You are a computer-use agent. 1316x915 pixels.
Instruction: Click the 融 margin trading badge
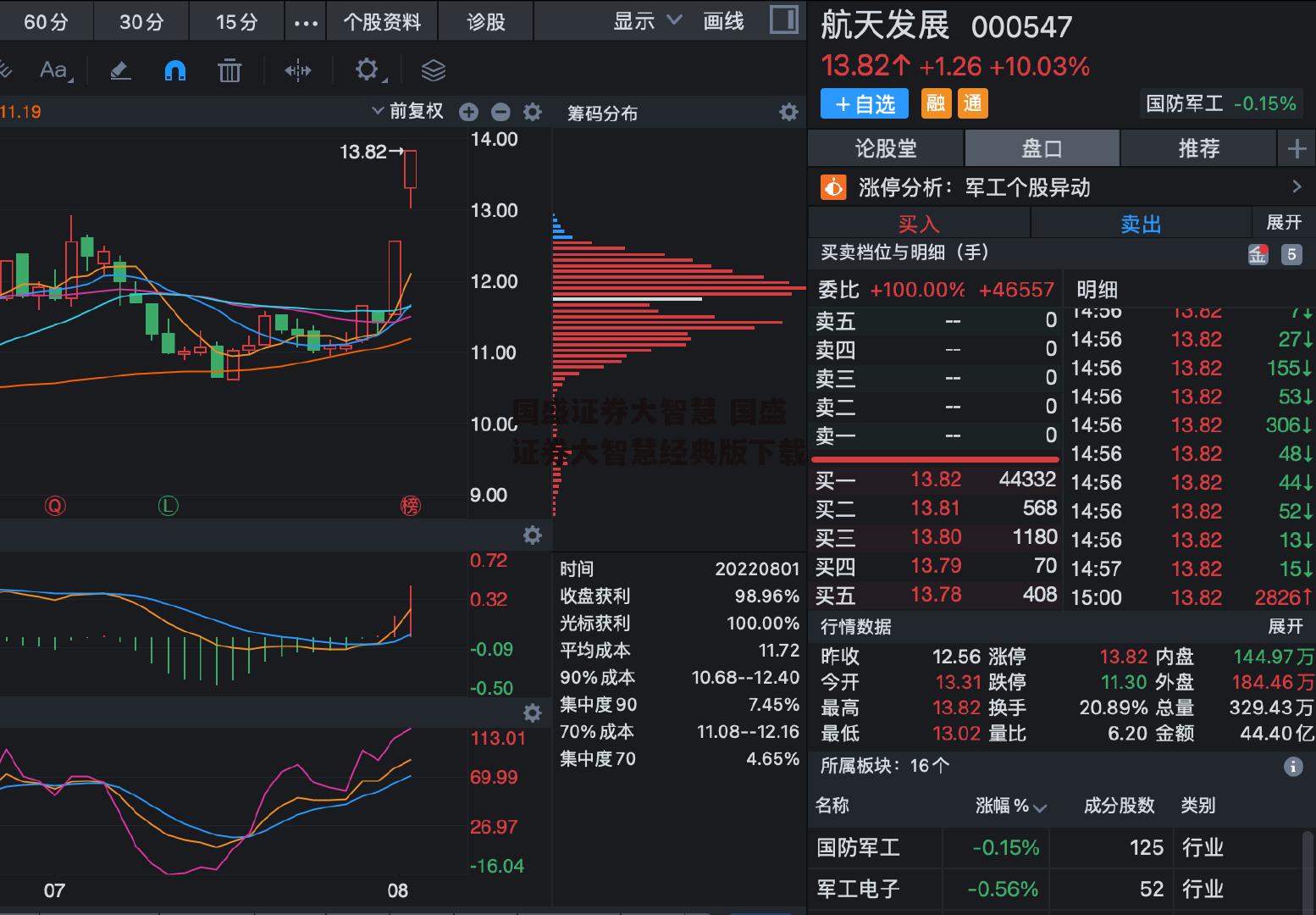[936, 103]
